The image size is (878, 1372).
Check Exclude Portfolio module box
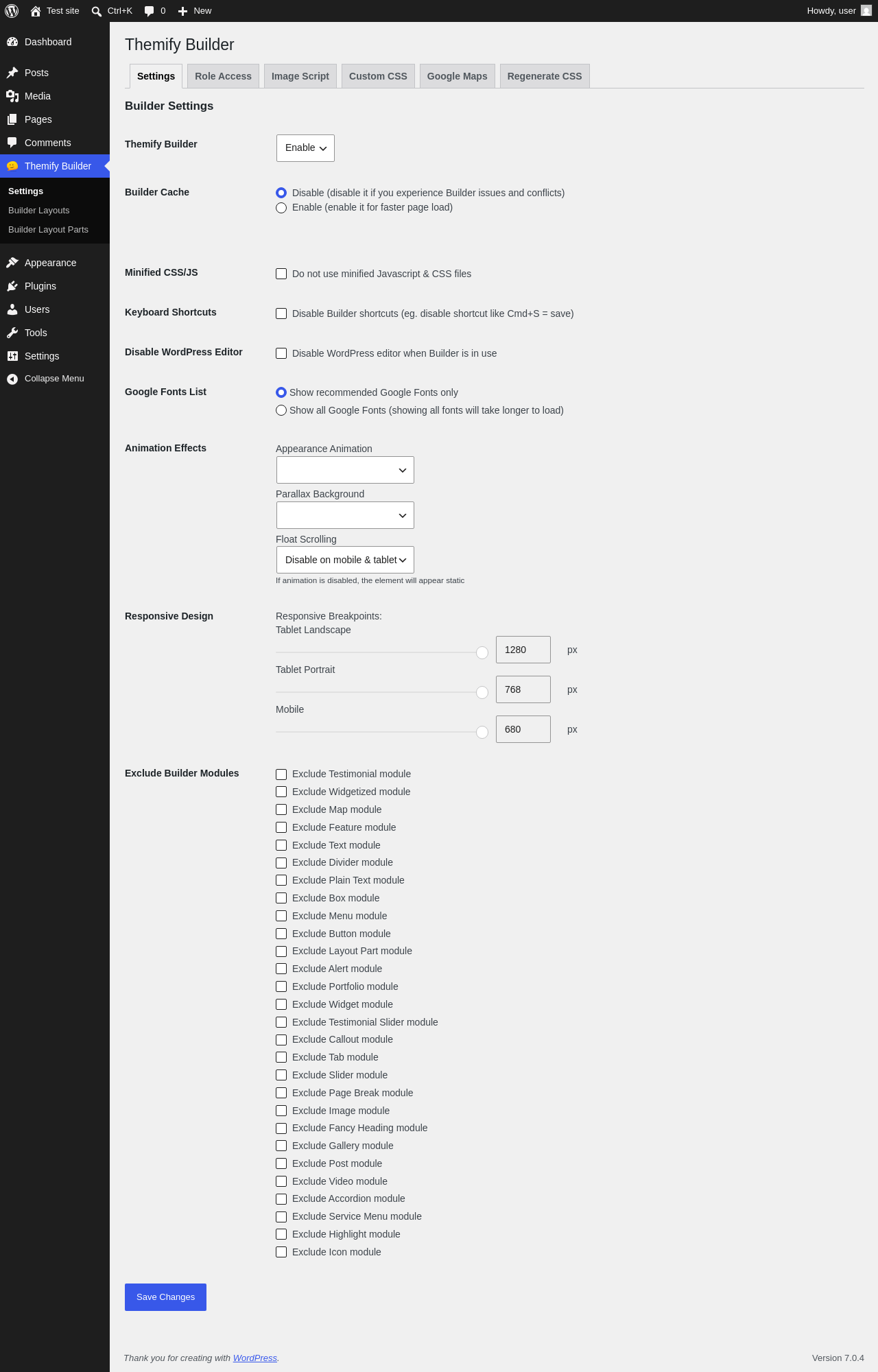pyautogui.click(x=281, y=986)
